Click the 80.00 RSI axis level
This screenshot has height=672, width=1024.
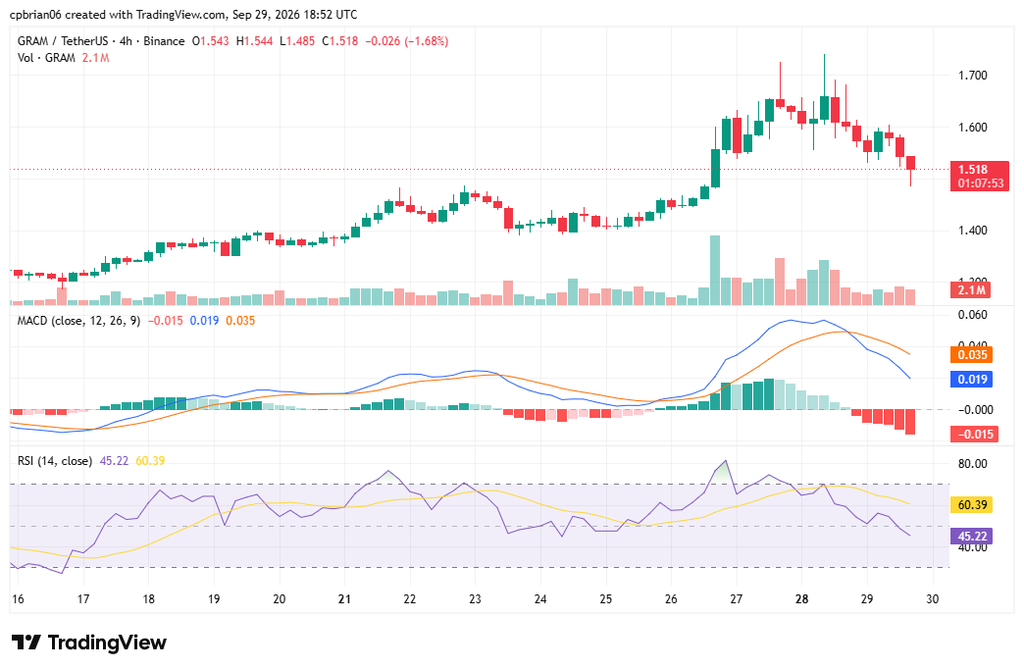pos(972,464)
